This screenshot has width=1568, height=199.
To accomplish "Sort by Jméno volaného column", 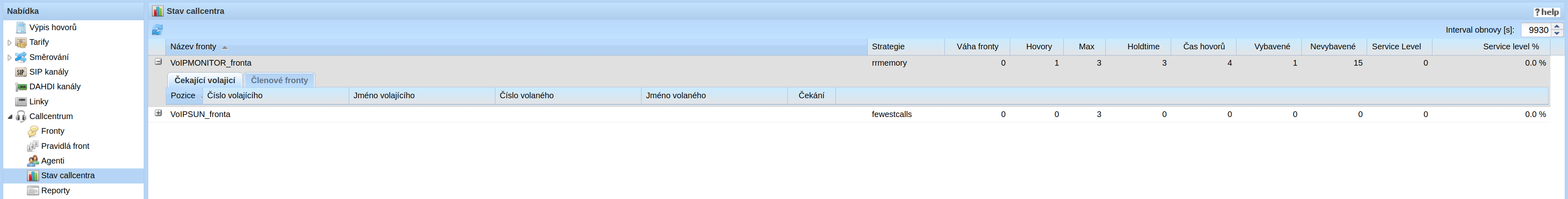I will 714,95.
